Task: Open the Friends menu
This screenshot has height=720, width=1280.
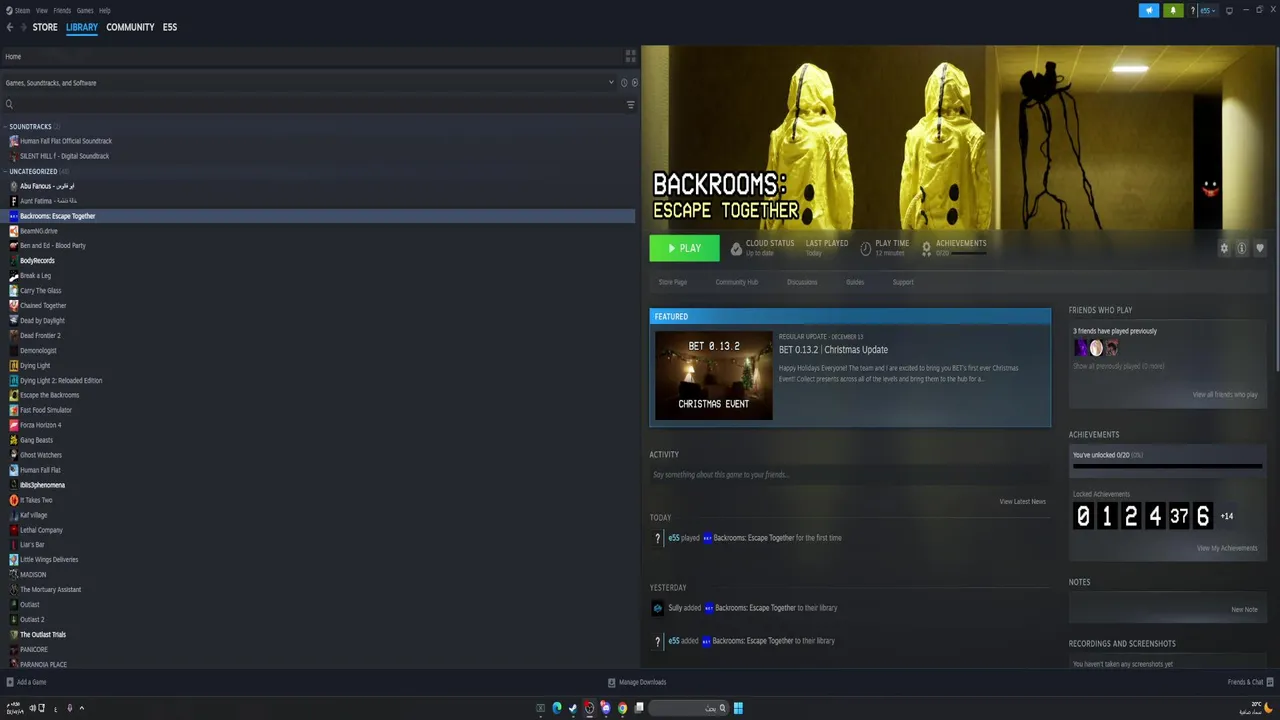Action: click(x=62, y=10)
